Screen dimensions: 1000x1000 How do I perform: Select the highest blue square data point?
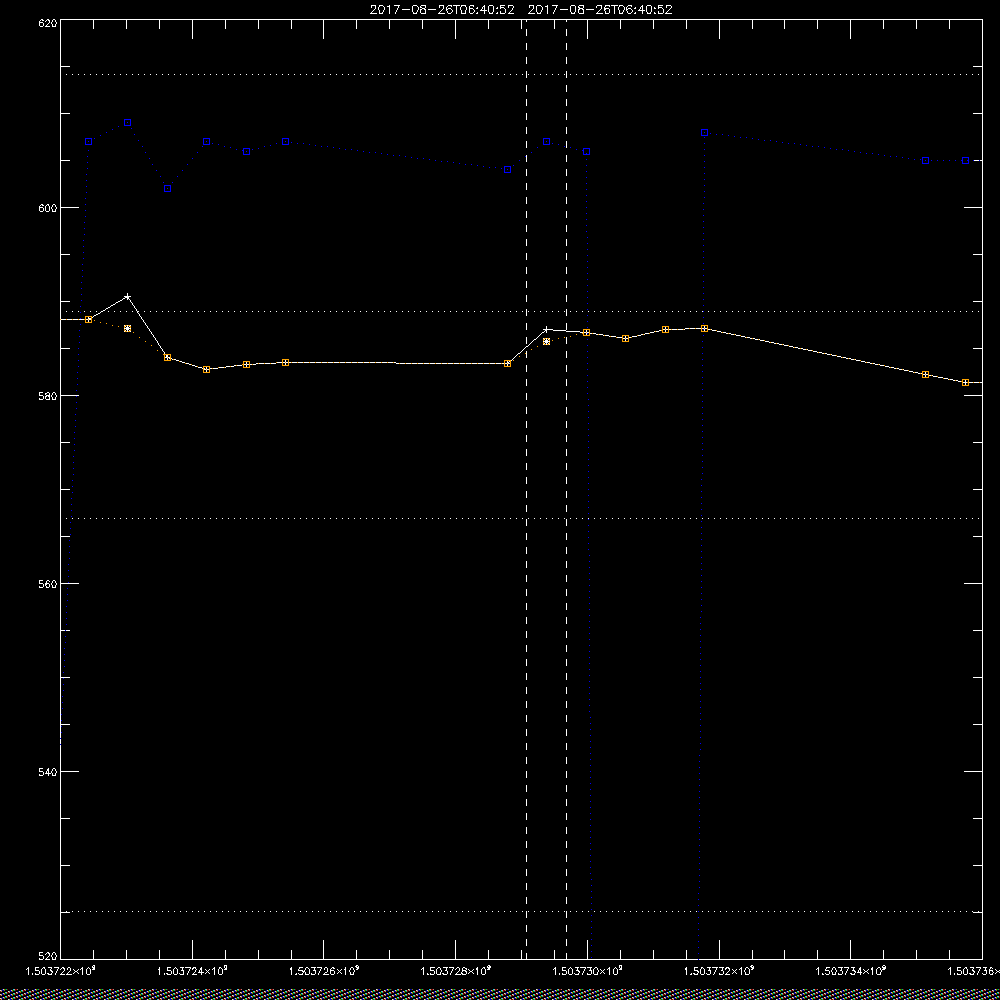pos(128,122)
